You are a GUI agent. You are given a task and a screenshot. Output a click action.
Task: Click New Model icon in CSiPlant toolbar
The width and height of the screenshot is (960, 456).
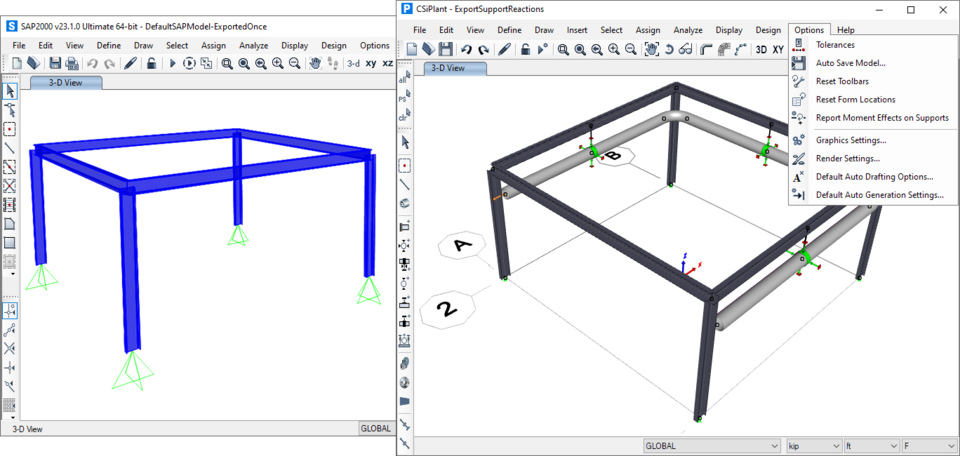pos(412,50)
